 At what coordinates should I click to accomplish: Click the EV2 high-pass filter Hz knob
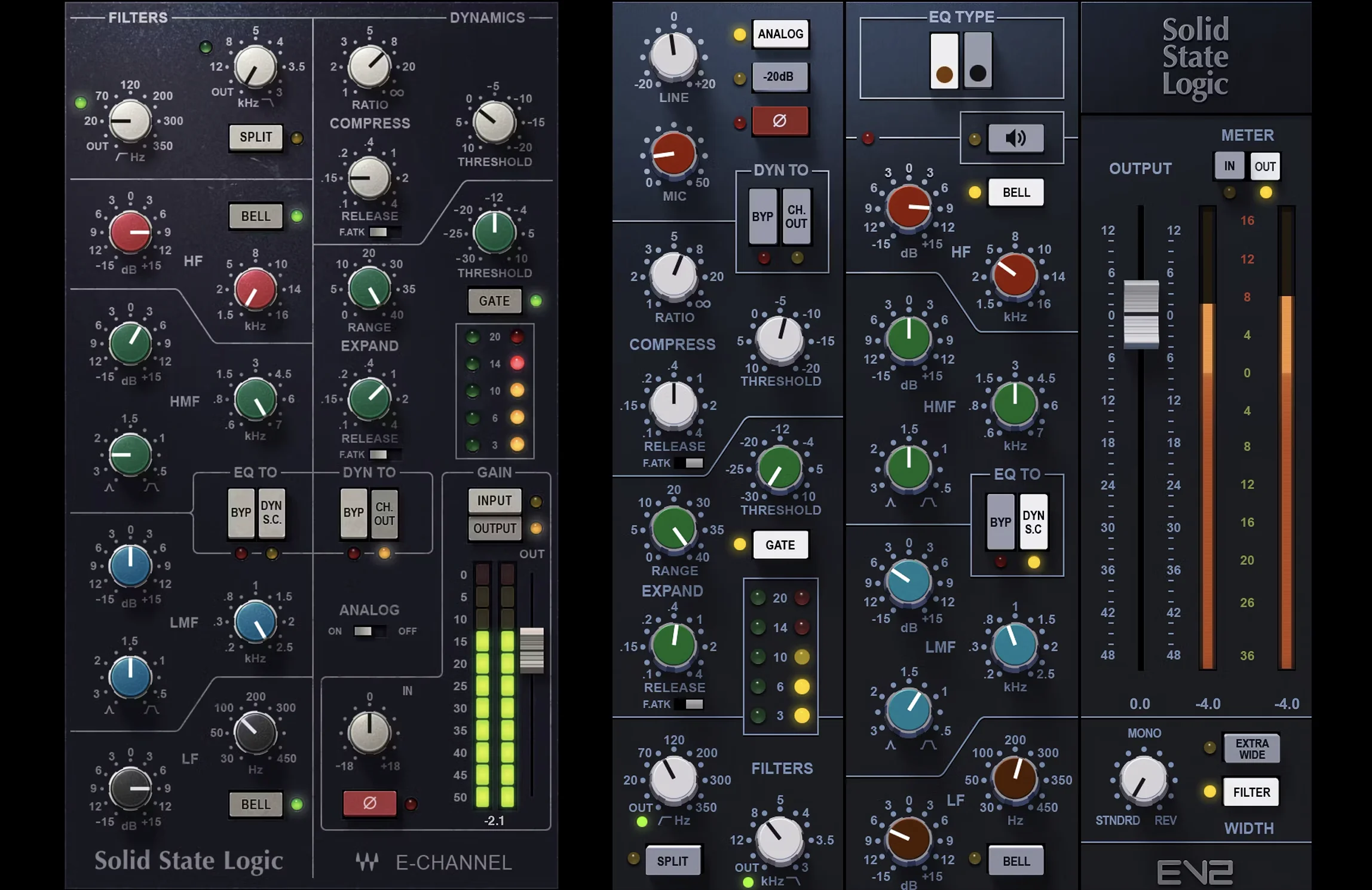click(x=673, y=779)
